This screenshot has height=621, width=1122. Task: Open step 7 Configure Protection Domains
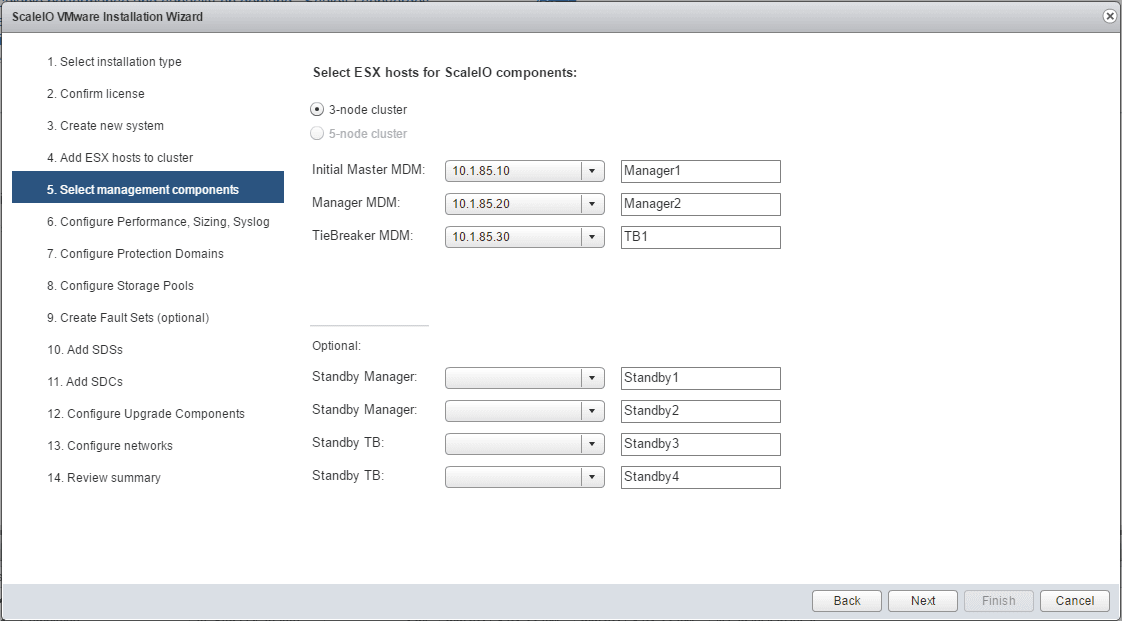(x=135, y=253)
